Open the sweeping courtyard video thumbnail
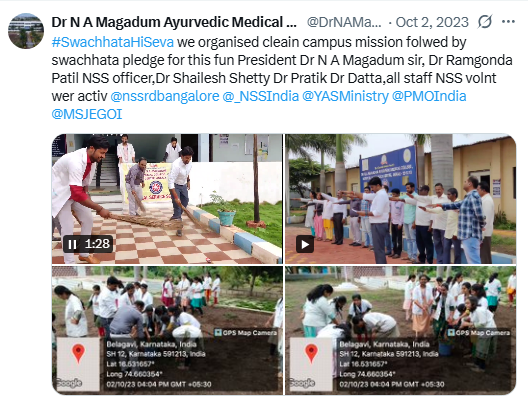 click(167, 199)
